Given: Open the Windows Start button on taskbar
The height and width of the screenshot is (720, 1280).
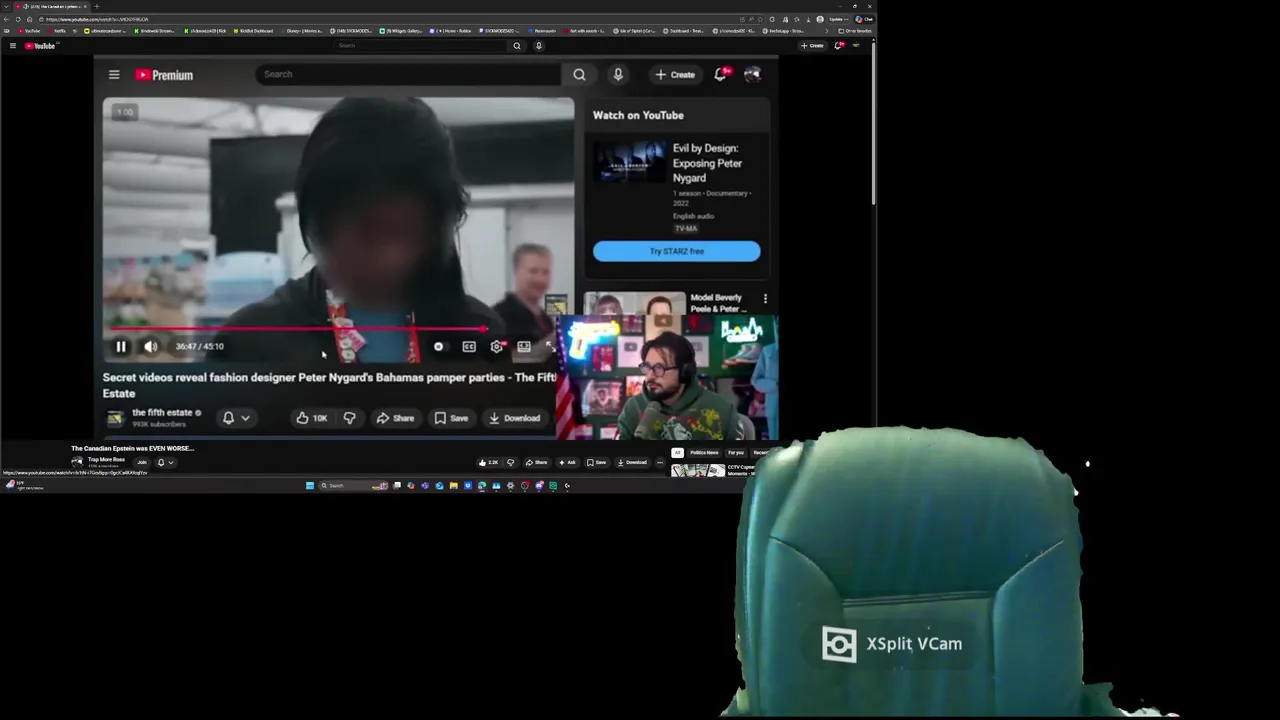Looking at the screenshot, I should pyautogui.click(x=310, y=486).
